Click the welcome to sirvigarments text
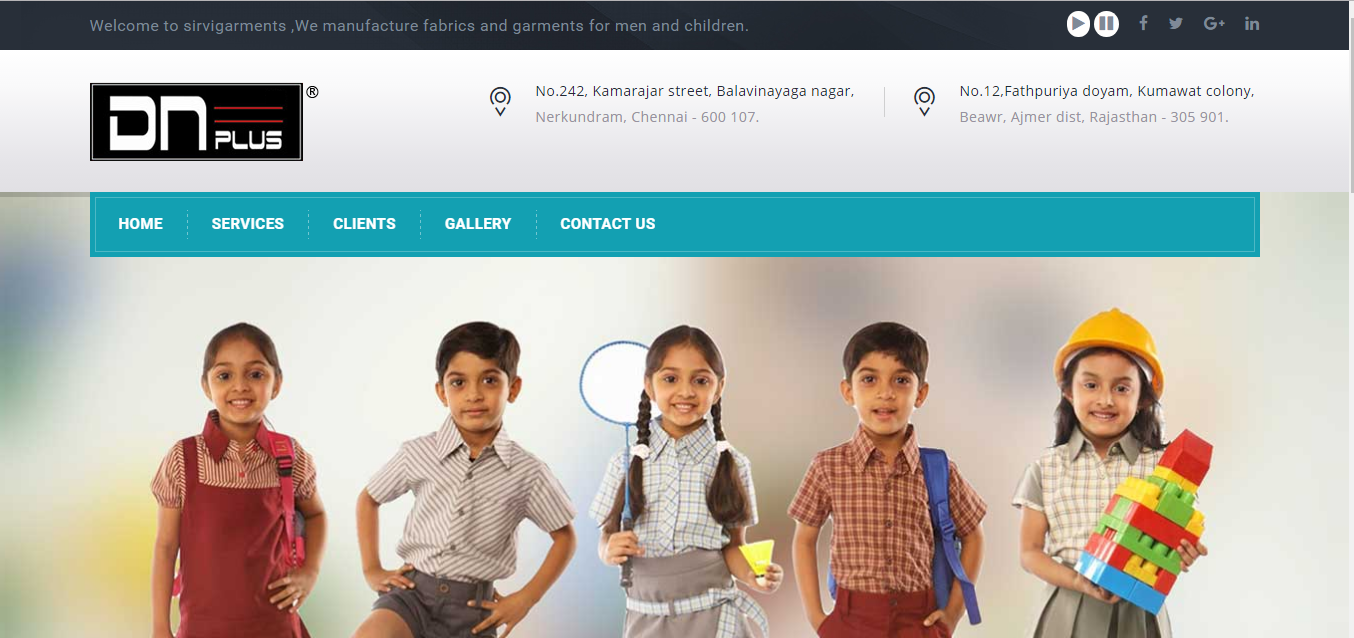The width and height of the screenshot is (1354, 638). click(419, 25)
